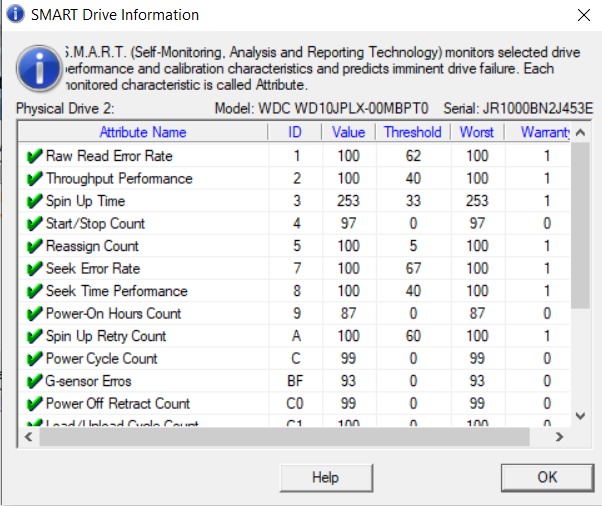Close the SMART Drive Information window
Screen dimensions: 602x506
click(583, 15)
